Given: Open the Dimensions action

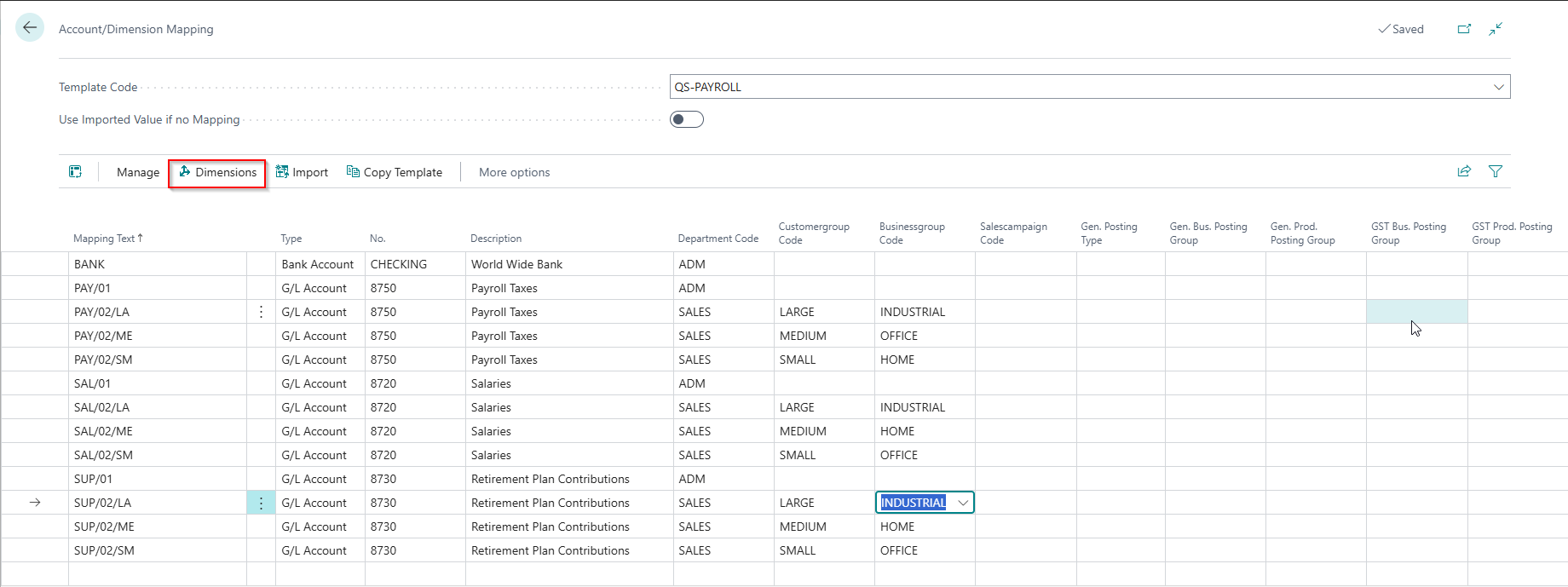Looking at the screenshot, I should [217, 172].
